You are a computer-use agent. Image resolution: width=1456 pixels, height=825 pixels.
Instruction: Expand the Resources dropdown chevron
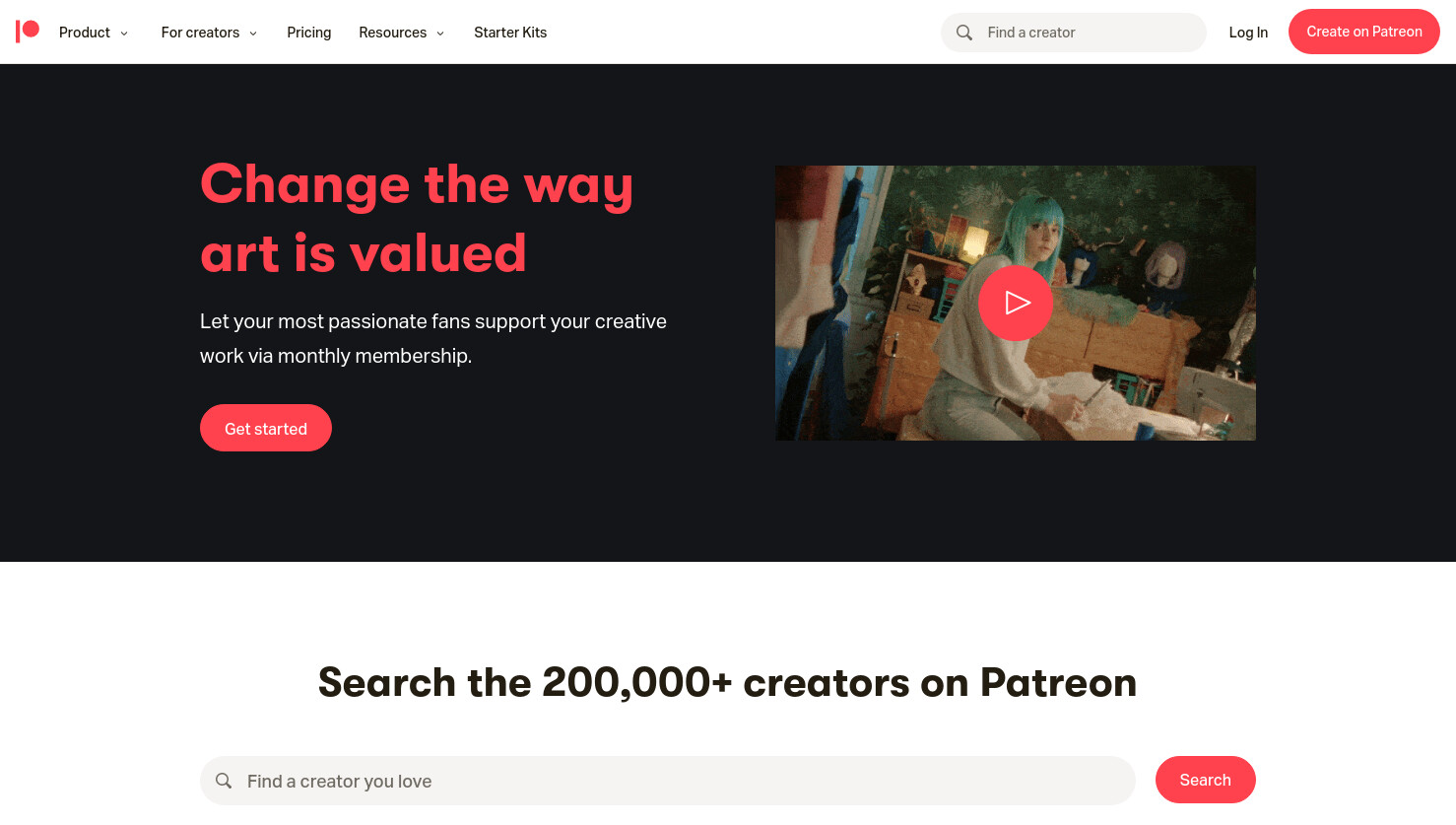tap(440, 34)
